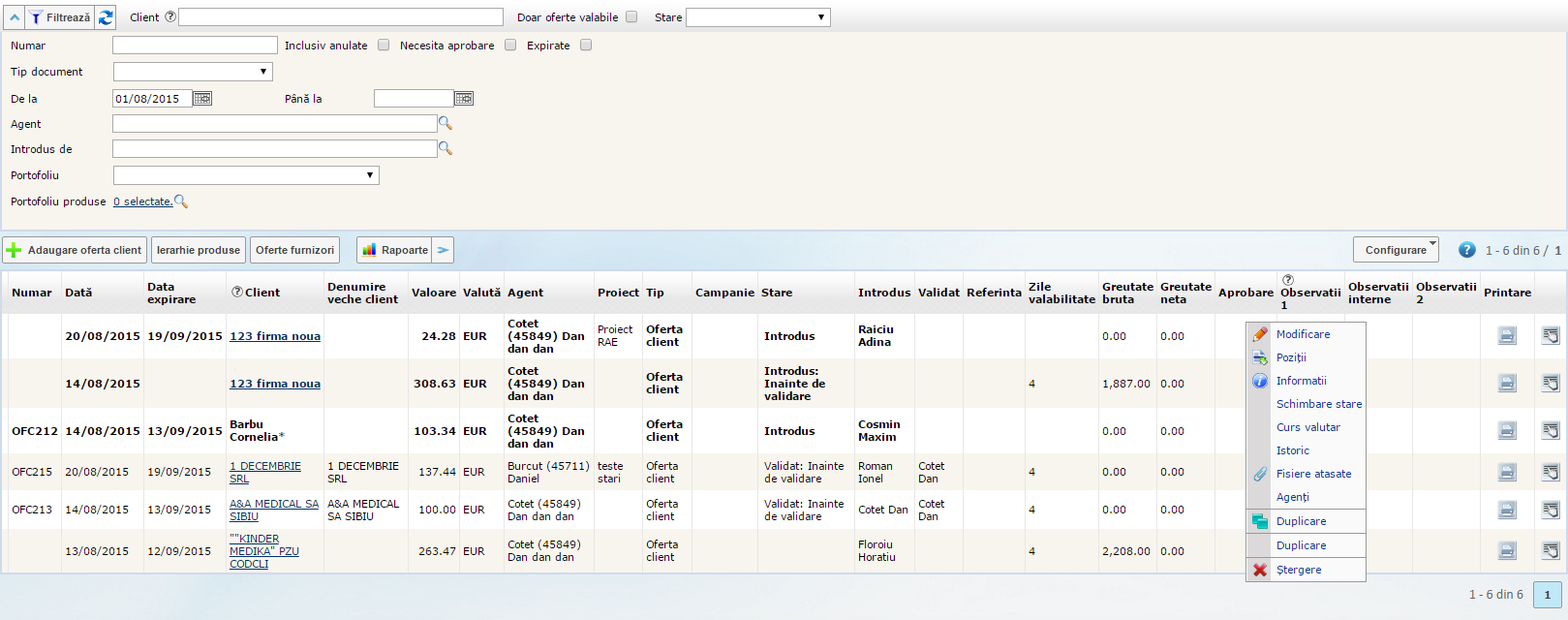Select Modificare from the context menu
Screen dimensions: 1568x620
[1303, 334]
